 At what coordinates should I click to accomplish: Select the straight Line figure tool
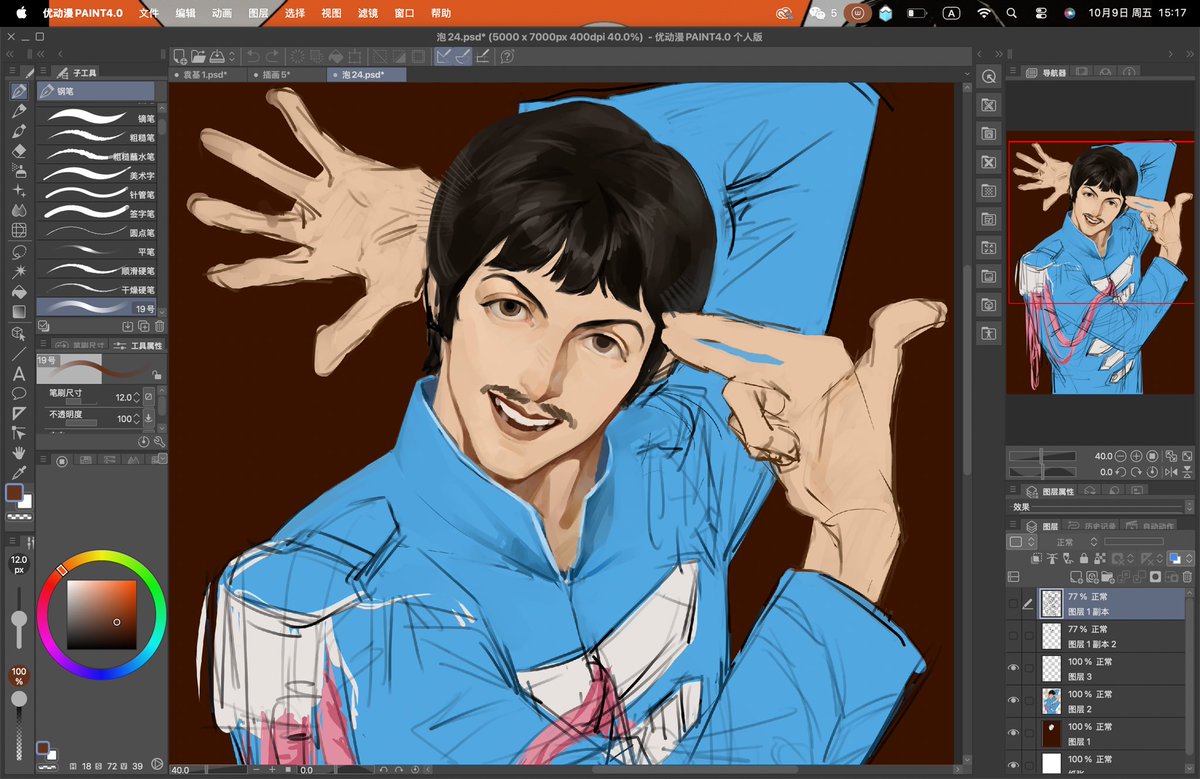(x=18, y=354)
